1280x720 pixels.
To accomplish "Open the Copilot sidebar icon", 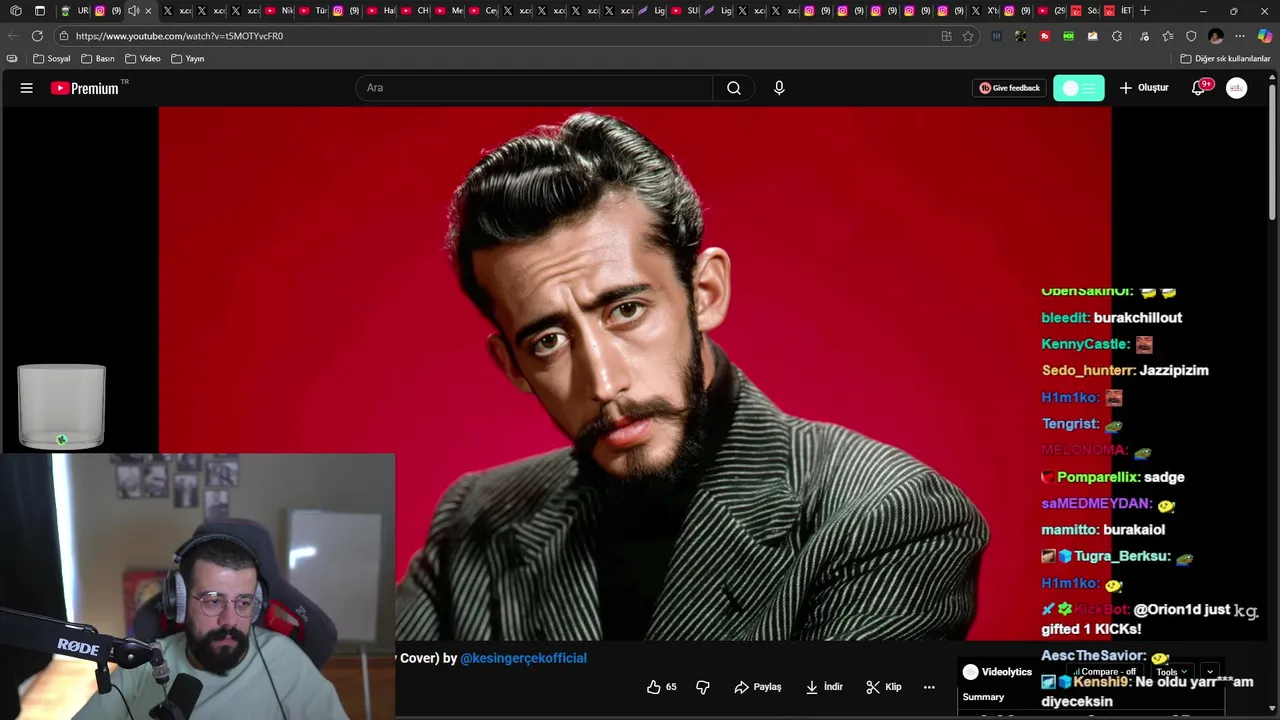I will tap(1264, 36).
